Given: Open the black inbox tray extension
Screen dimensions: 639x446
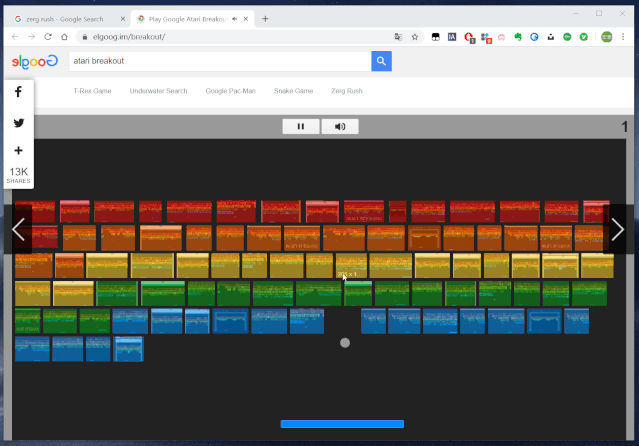Looking at the screenshot, I should point(551,37).
